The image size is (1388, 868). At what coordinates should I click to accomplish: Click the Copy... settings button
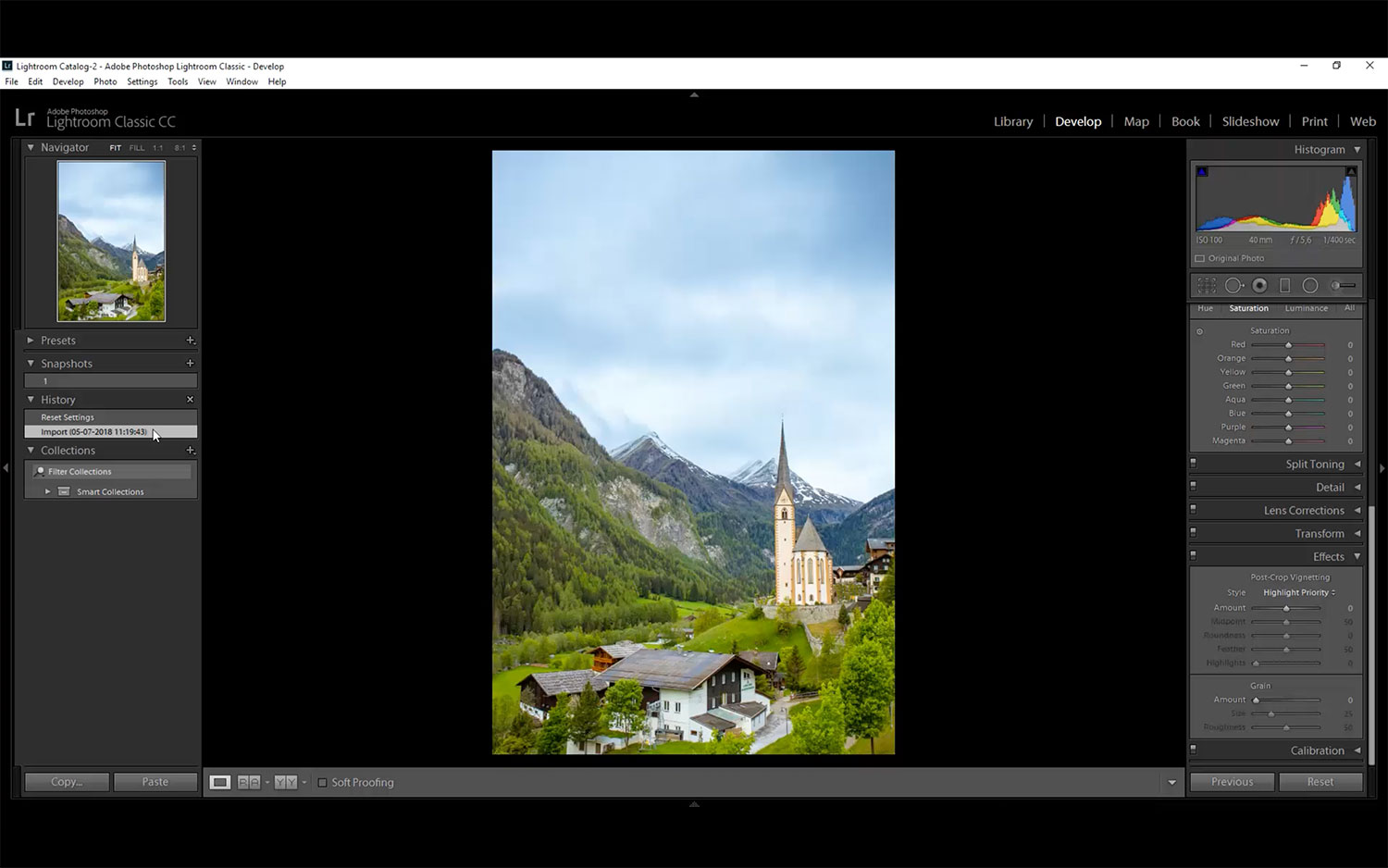pyautogui.click(x=67, y=782)
